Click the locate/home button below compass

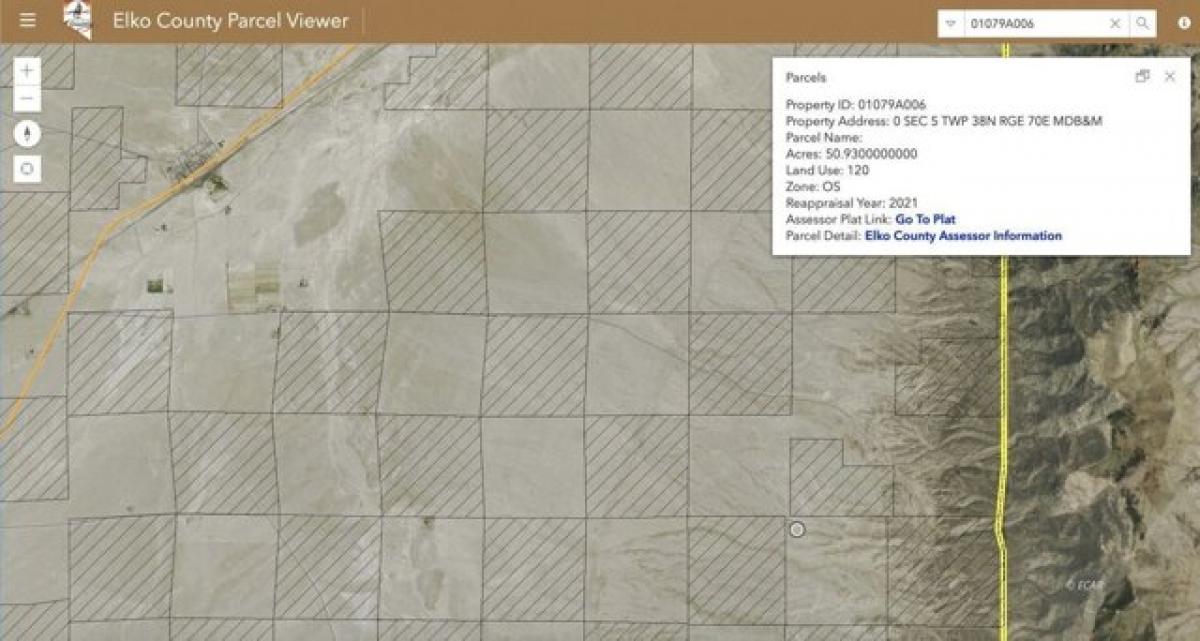coord(27,169)
